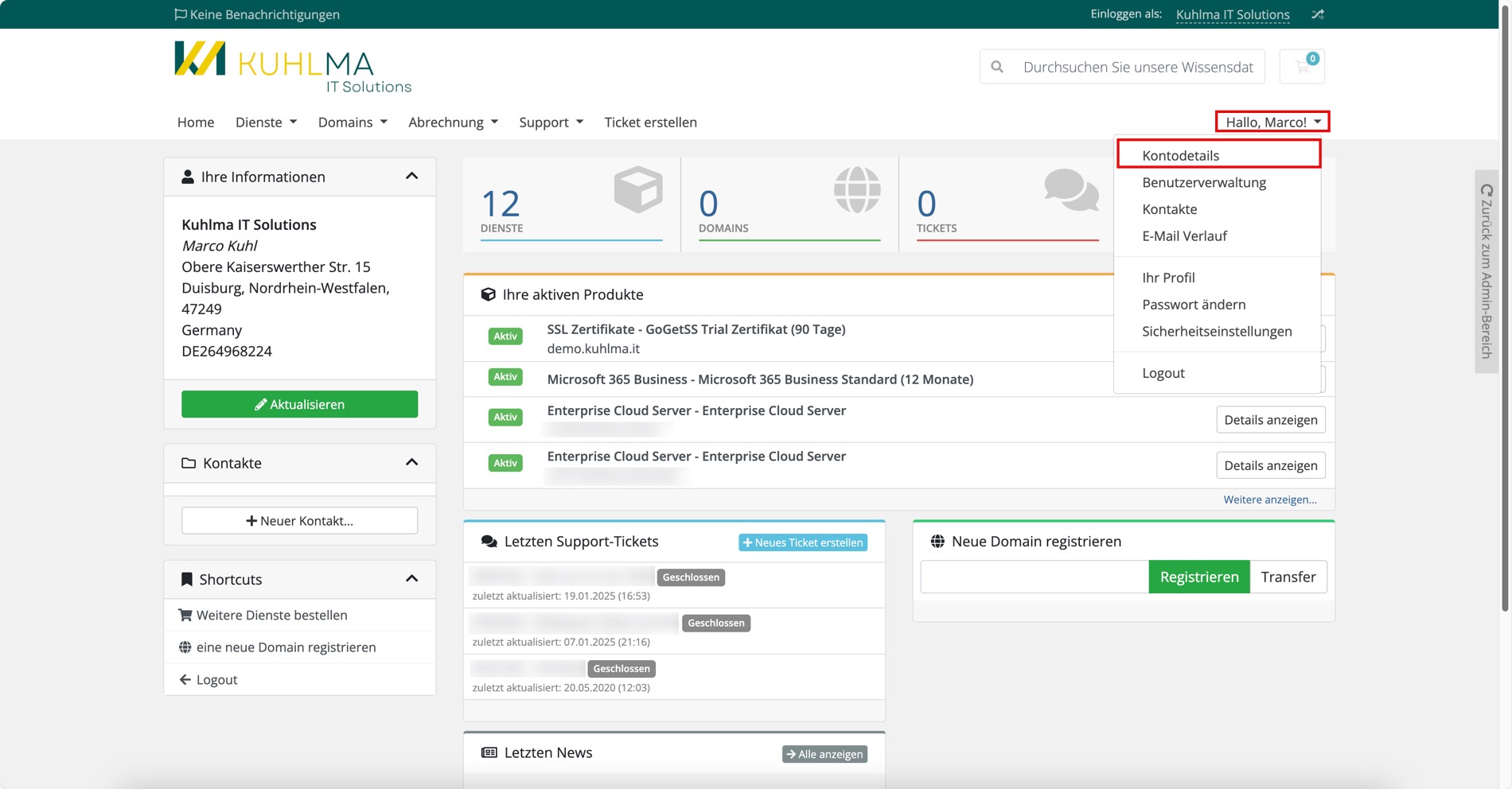This screenshot has width=1512, height=789.
Task: Expand the Abrechnung dropdown menu
Action: 453,122
